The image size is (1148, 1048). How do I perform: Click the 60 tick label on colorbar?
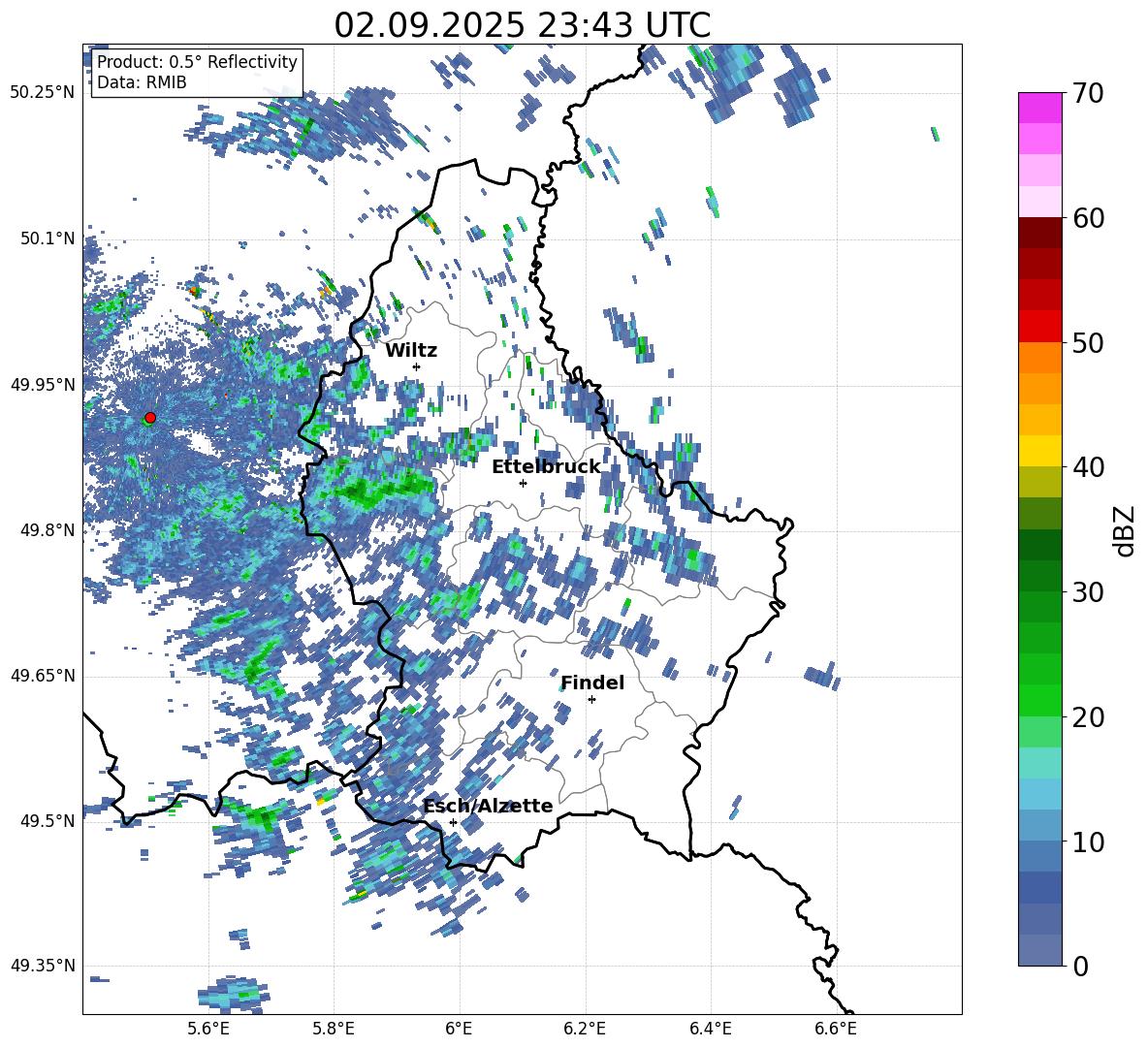click(1088, 218)
